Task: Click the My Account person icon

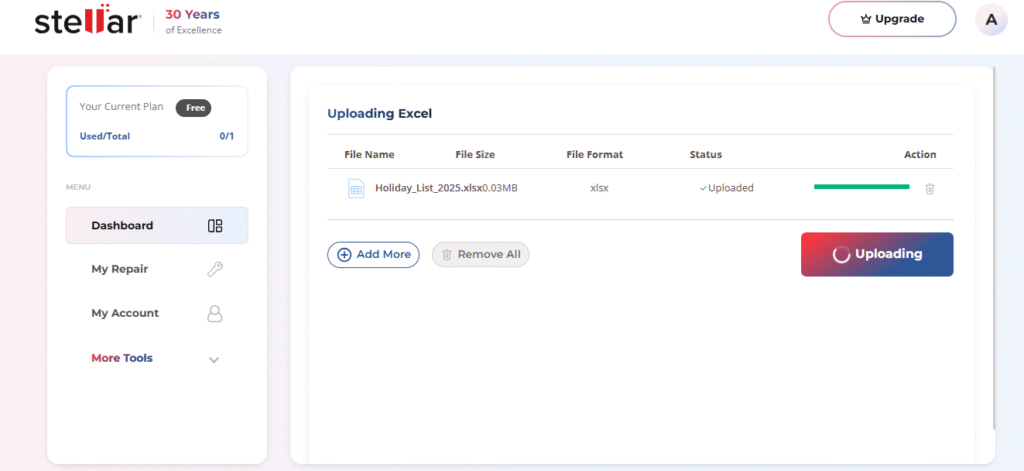Action: click(x=215, y=314)
